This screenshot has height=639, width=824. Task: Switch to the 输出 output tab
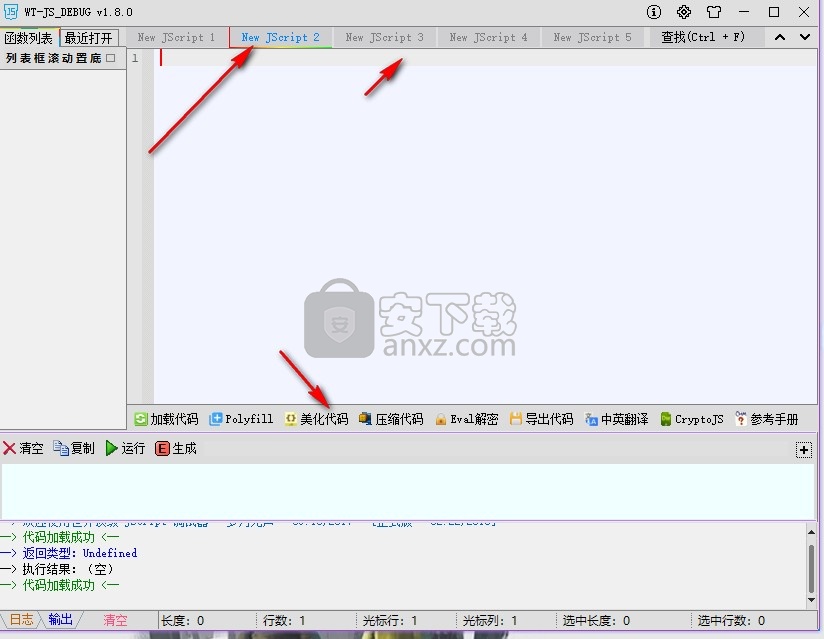tap(60, 620)
